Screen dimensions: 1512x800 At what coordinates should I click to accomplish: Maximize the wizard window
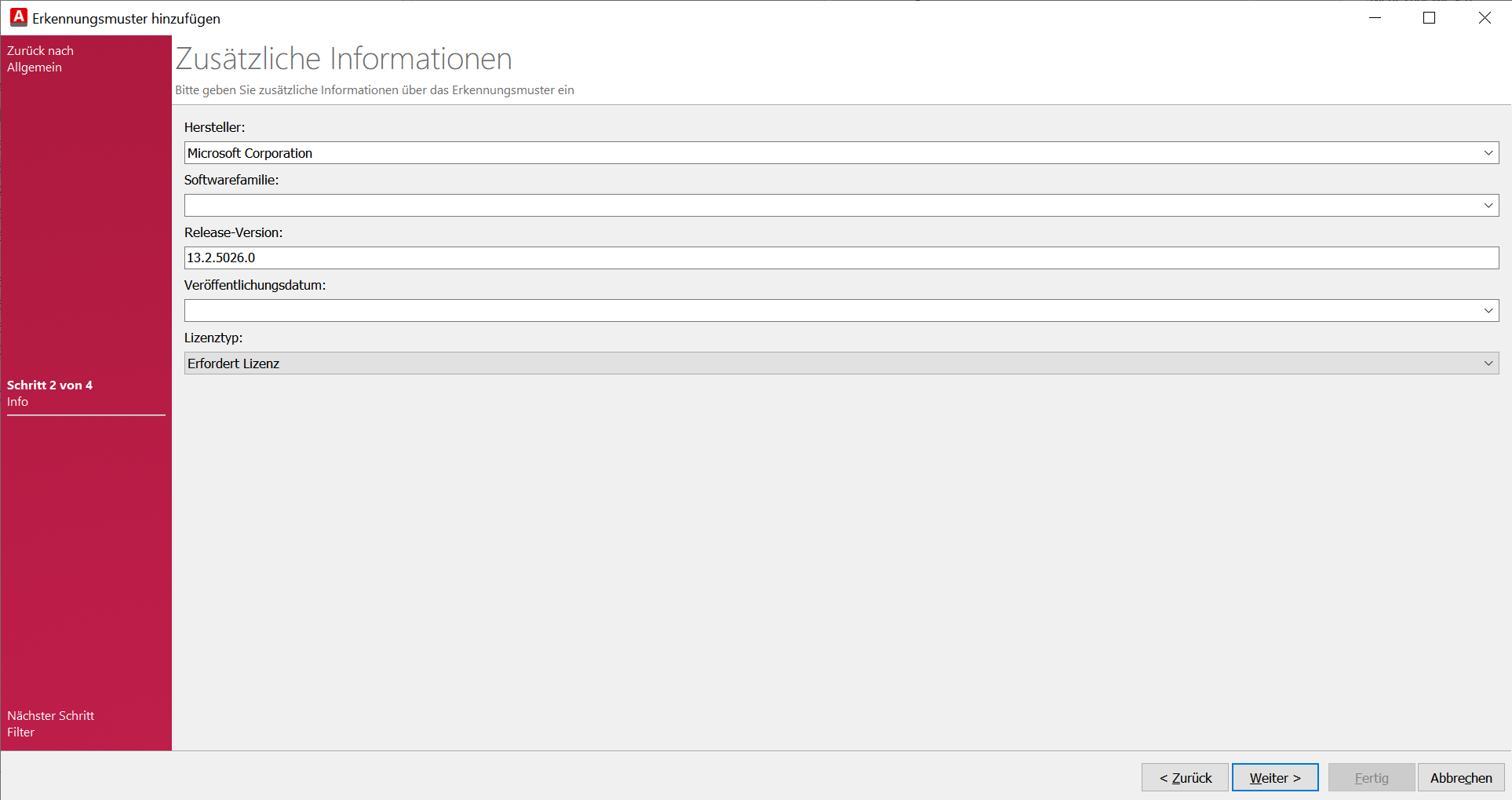point(1429,18)
